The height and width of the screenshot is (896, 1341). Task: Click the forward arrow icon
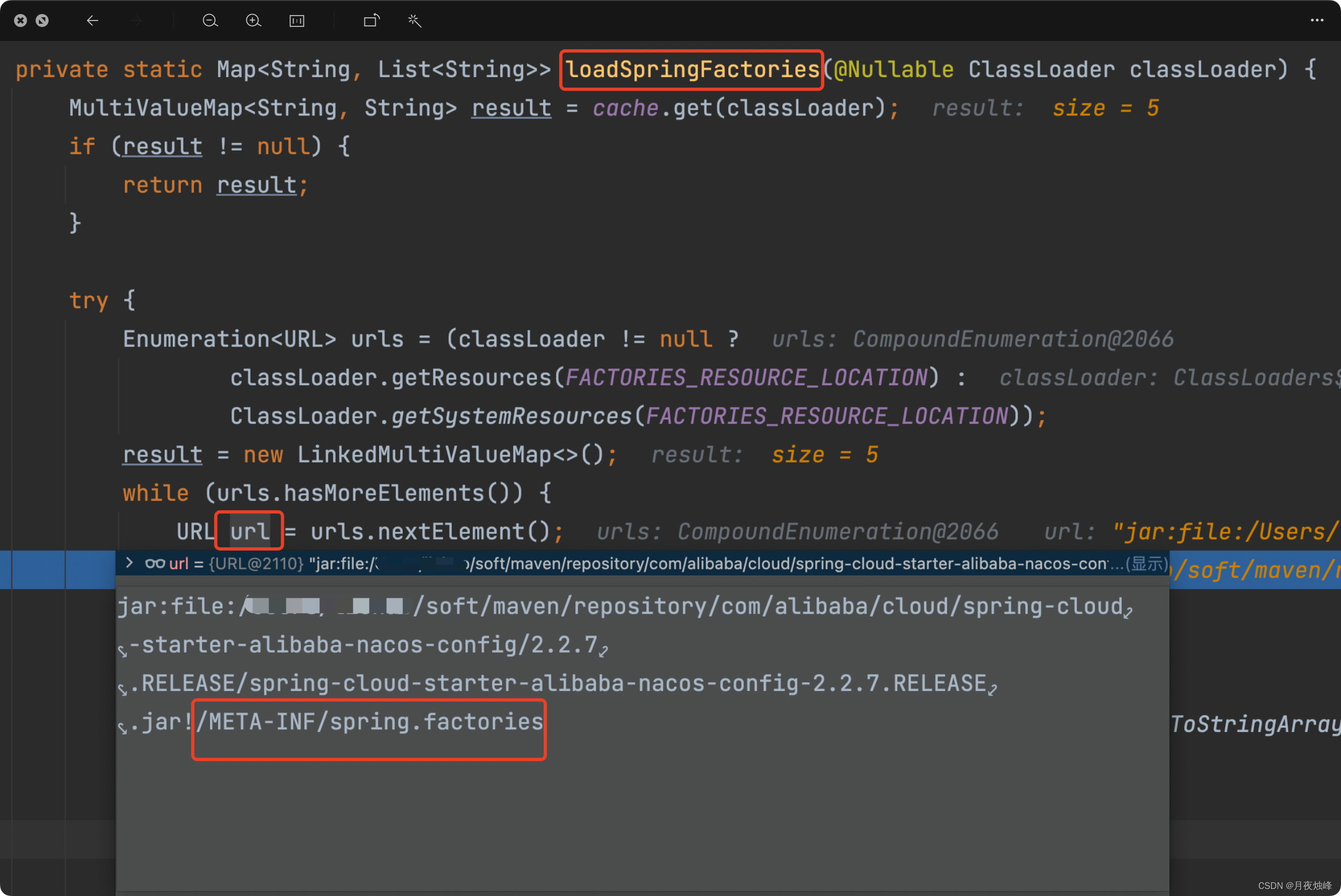[x=136, y=21]
